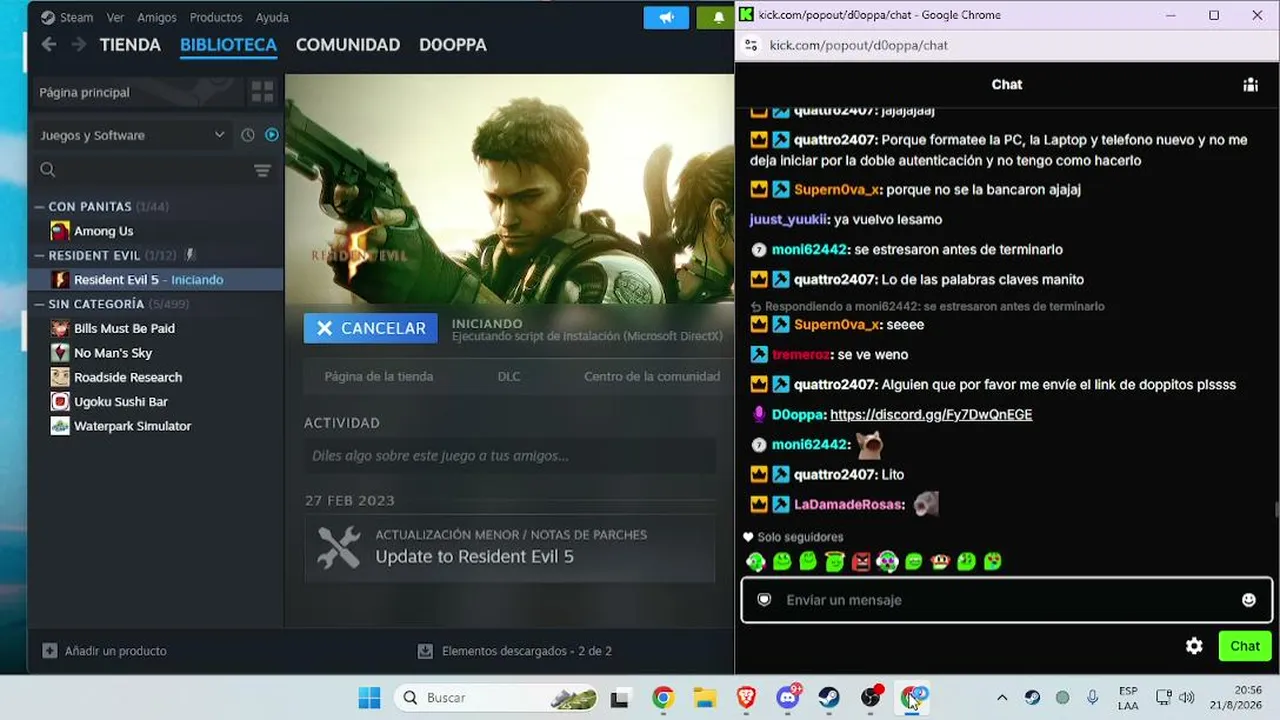Image resolution: width=1280 pixels, height=720 pixels.
Task: Open the Windows Start menu
Action: point(369,698)
